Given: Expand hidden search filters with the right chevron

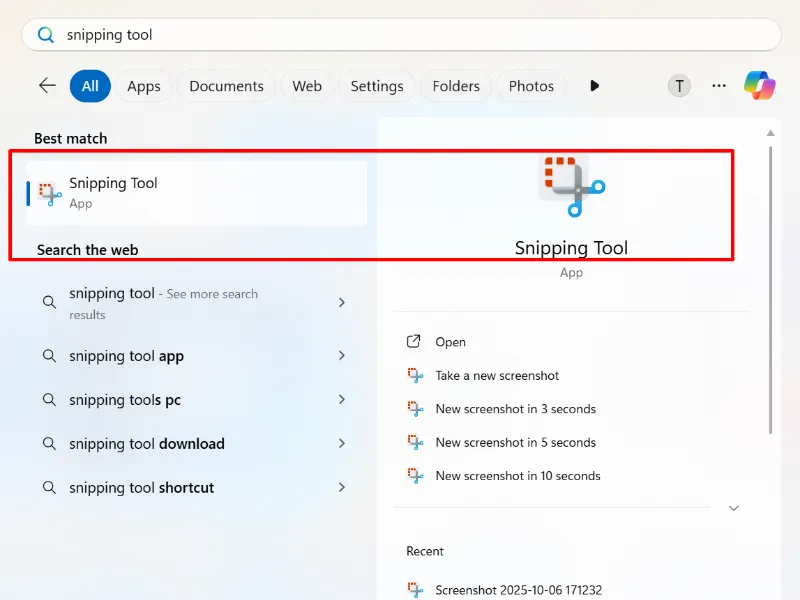Looking at the screenshot, I should tap(594, 86).
